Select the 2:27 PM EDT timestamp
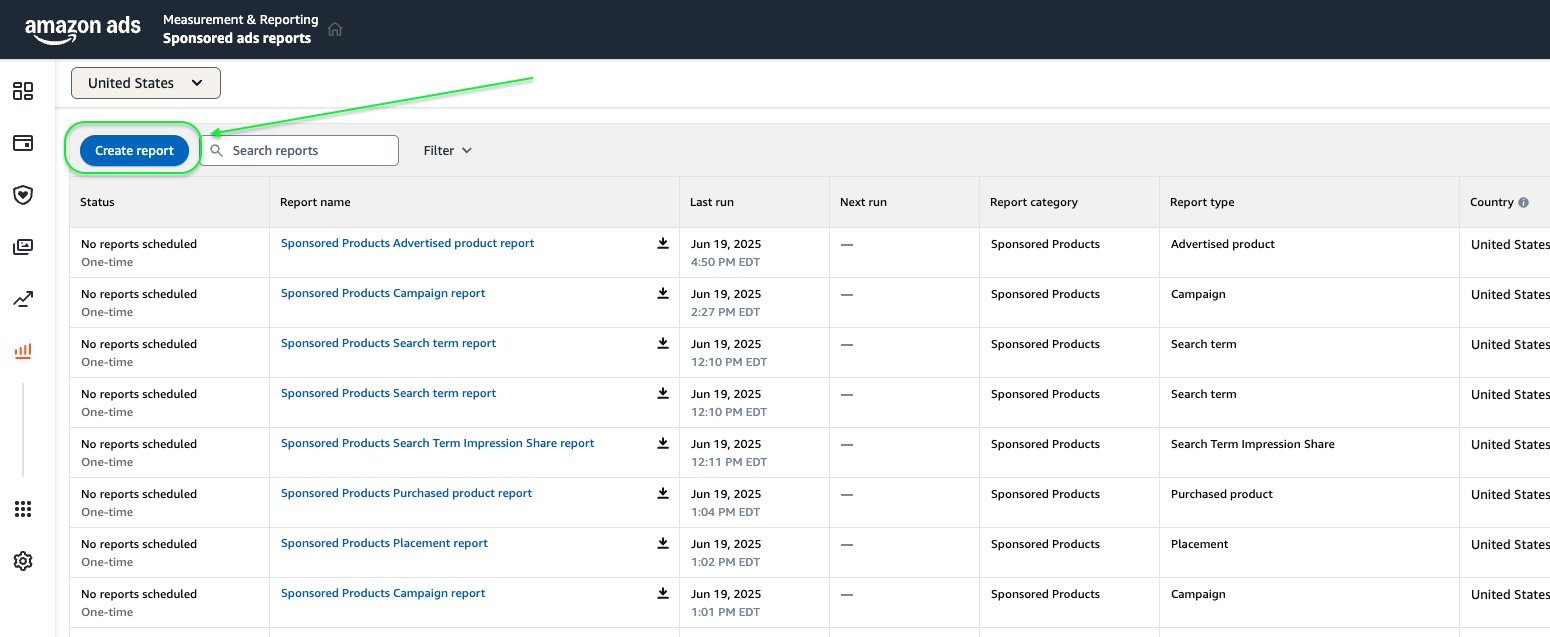This screenshot has height=637, width=1550. (725, 312)
